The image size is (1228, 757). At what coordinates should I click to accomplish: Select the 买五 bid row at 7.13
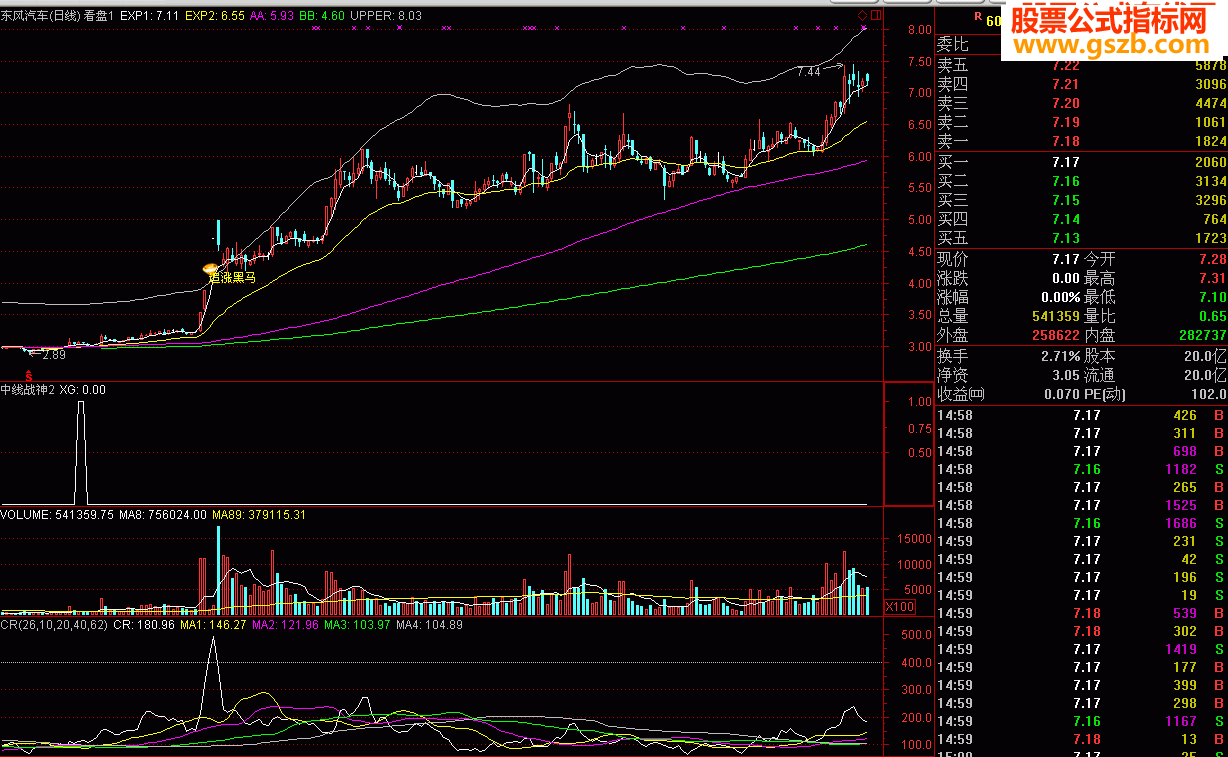tap(1081, 238)
